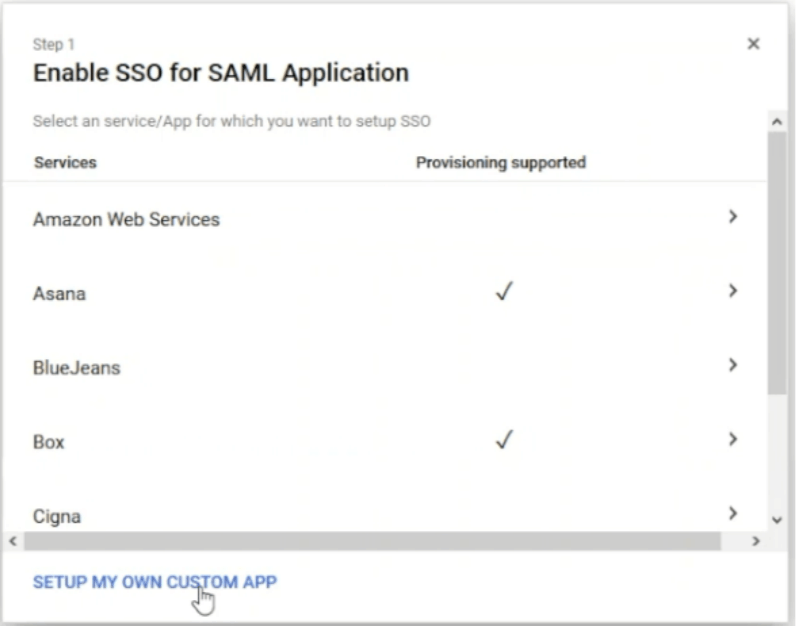The width and height of the screenshot is (796, 626).
Task: Select Cigna service entry
Action: 57,516
